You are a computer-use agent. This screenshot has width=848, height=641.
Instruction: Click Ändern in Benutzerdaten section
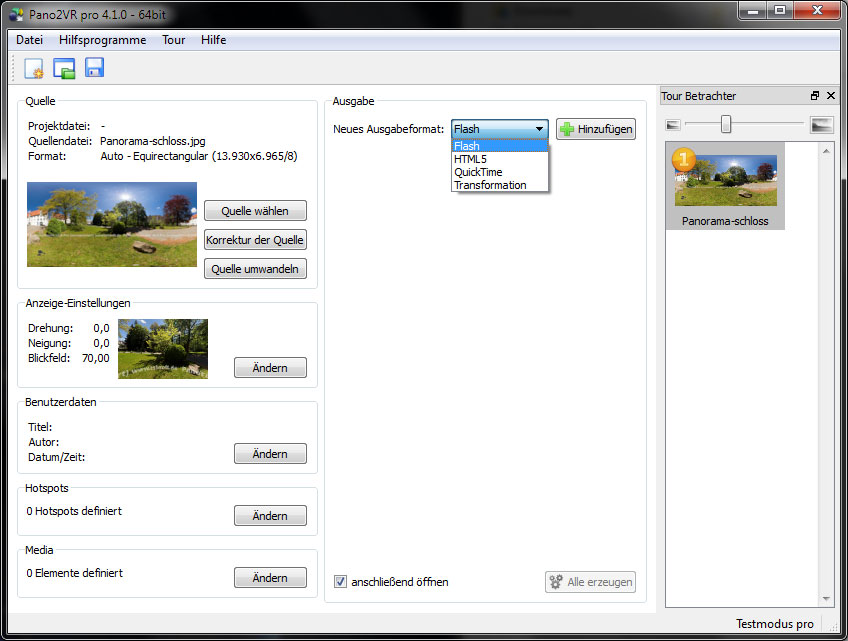tap(270, 454)
